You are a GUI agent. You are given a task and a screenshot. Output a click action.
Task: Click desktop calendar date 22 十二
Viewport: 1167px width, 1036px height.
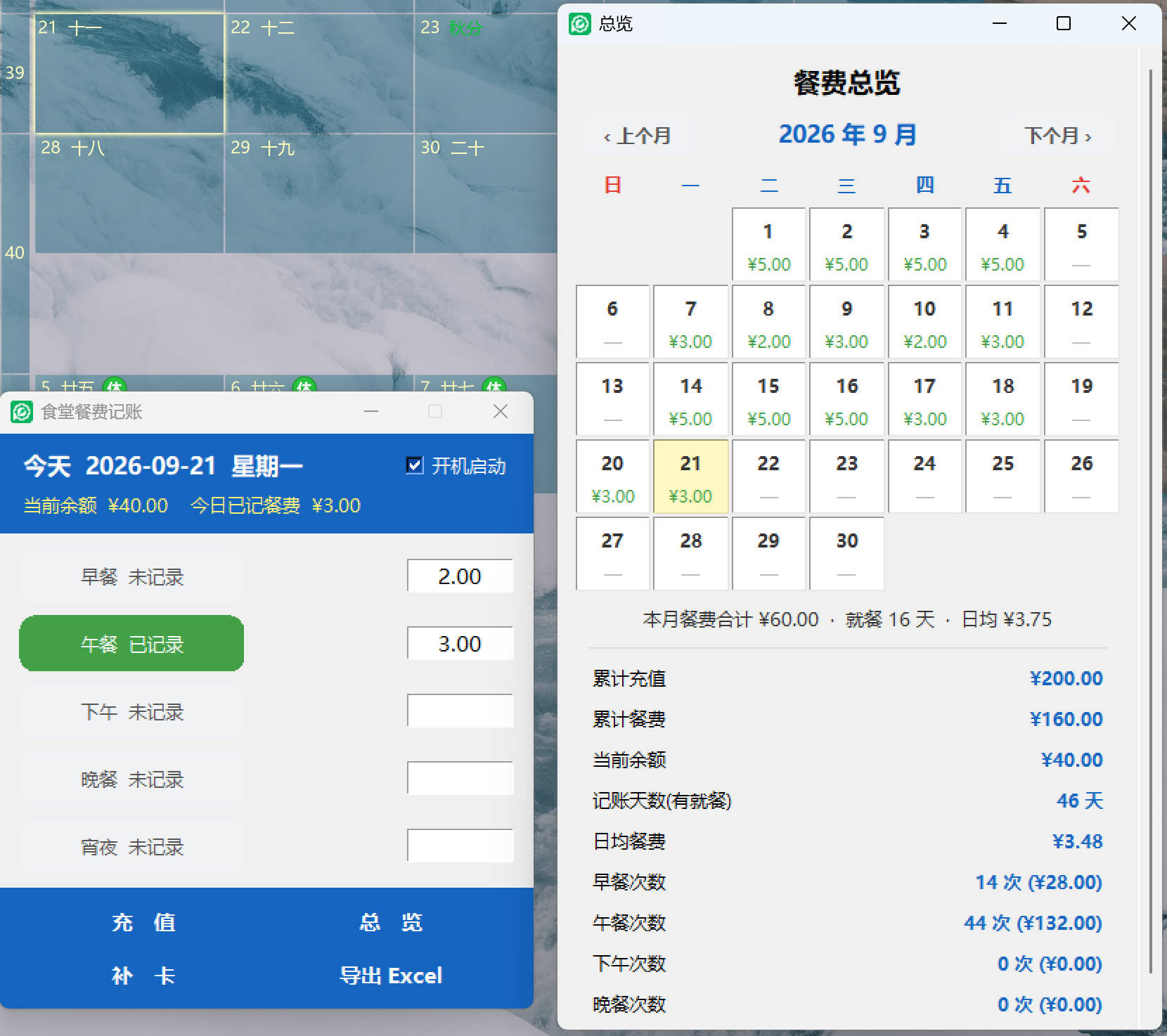tap(319, 72)
